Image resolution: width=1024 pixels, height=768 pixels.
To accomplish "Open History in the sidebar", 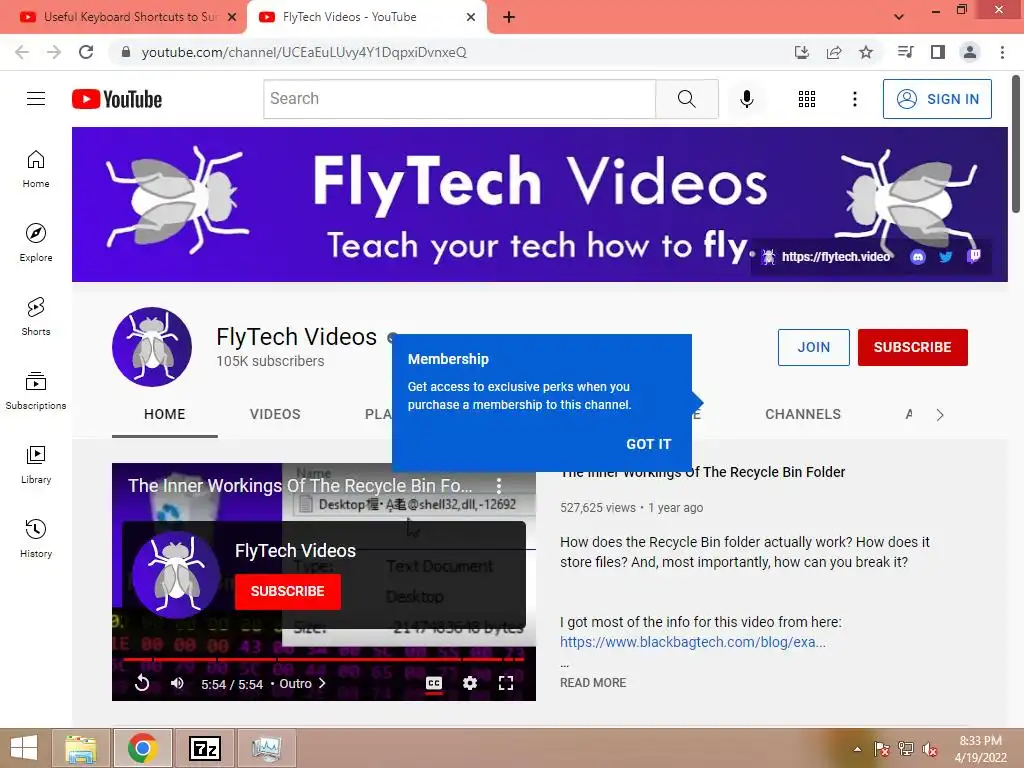I will [36, 539].
